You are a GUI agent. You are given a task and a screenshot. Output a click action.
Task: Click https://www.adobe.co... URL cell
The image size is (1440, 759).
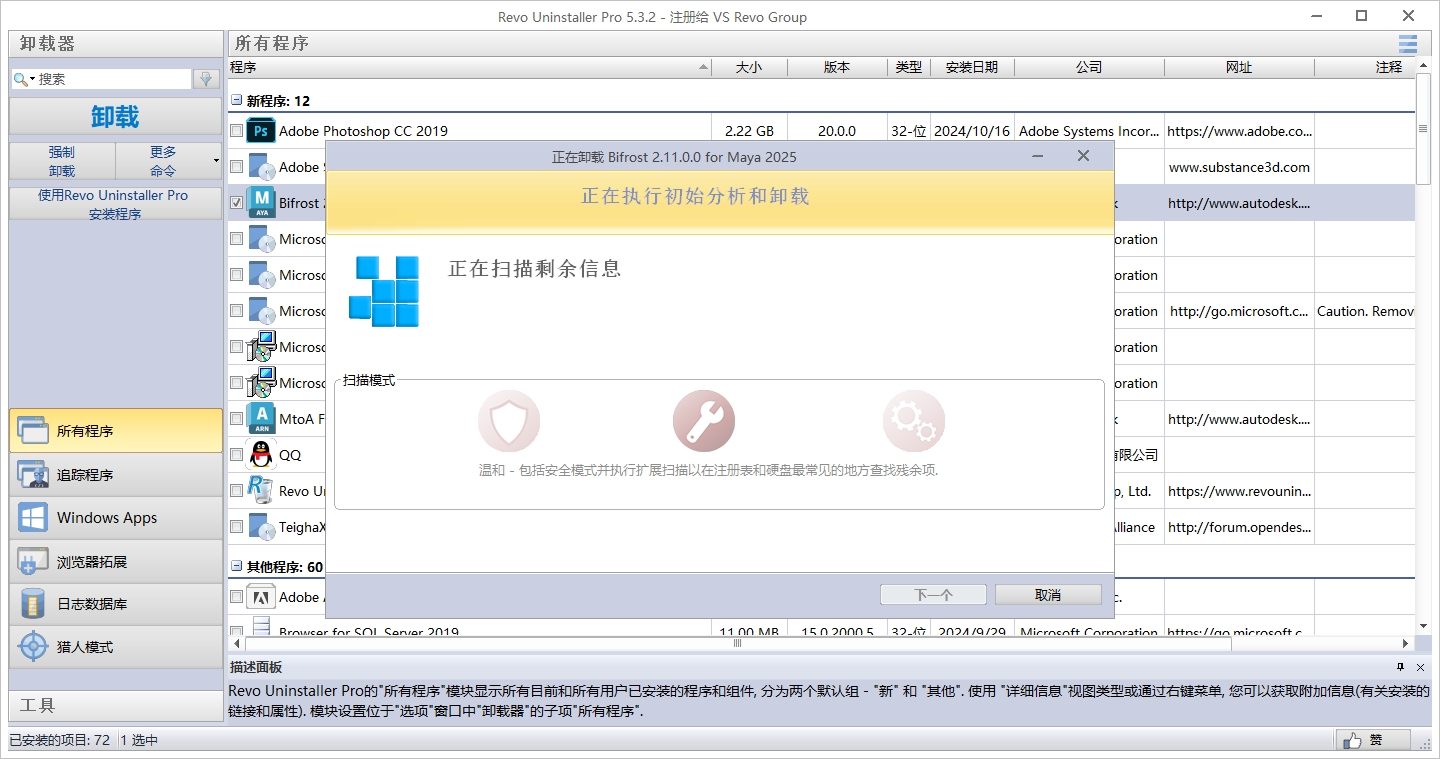click(x=1239, y=131)
